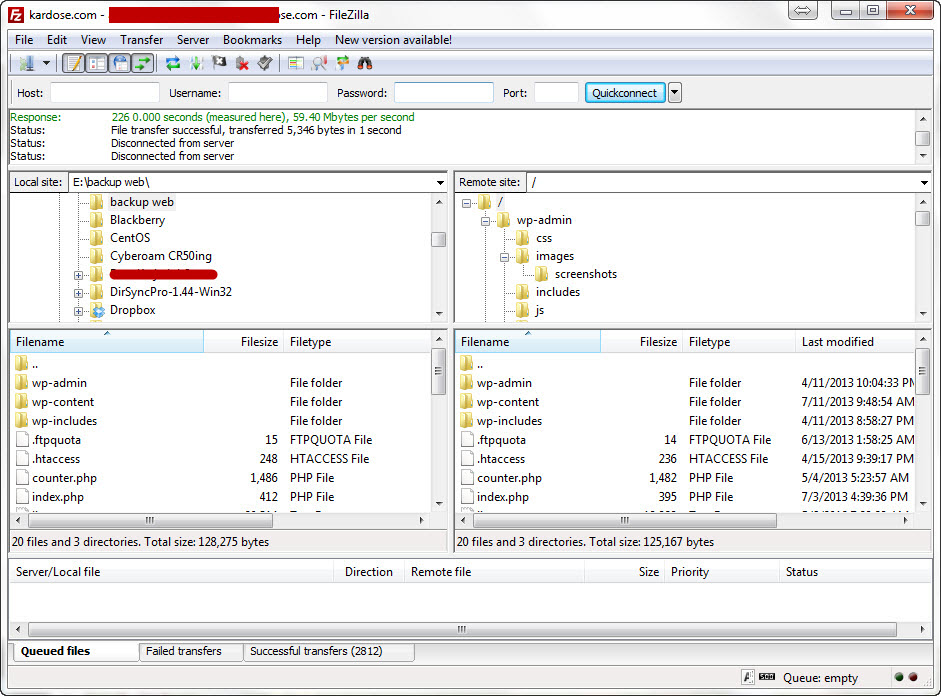Select Cyberoam CR50ing folder
Screen dimensions: 941x696
click(x=160, y=256)
